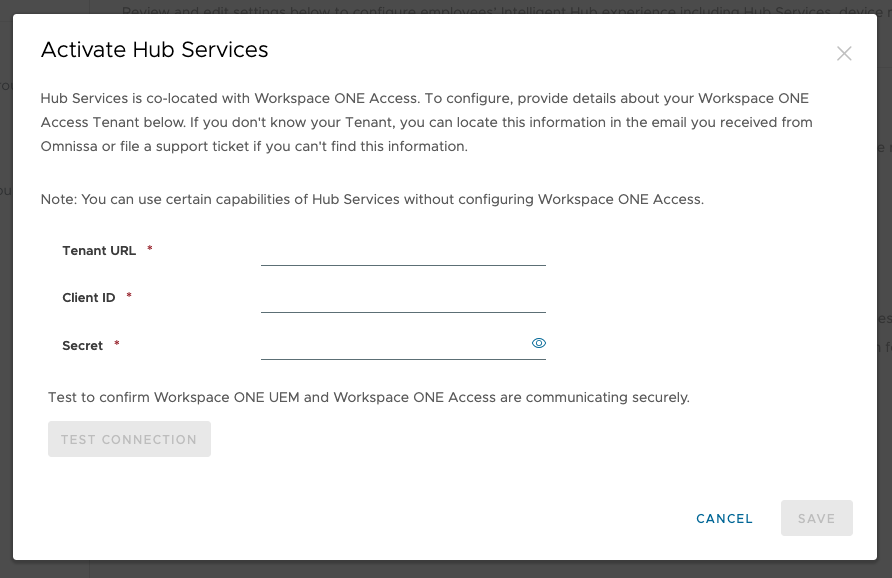Click the Note about Hub Services capabilities
The width and height of the screenshot is (892, 578).
(372, 199)
